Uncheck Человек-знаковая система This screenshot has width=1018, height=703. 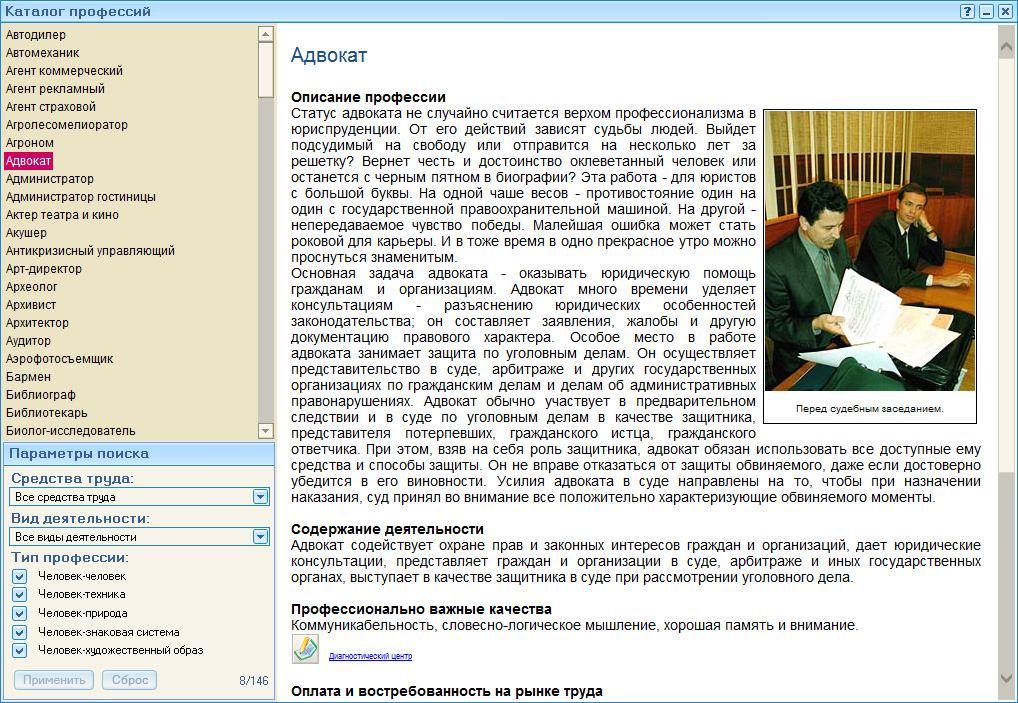click(19, 632)
